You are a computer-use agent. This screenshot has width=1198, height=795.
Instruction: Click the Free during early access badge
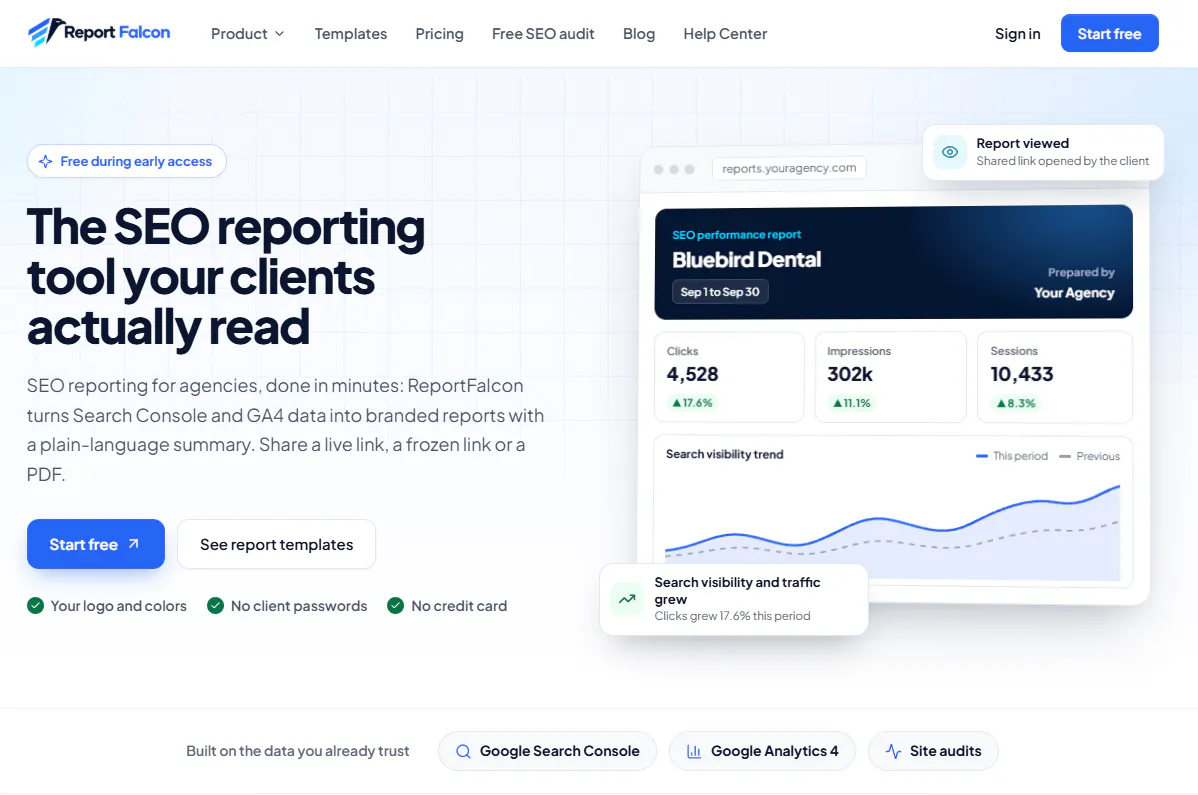[x=127, y=161]
